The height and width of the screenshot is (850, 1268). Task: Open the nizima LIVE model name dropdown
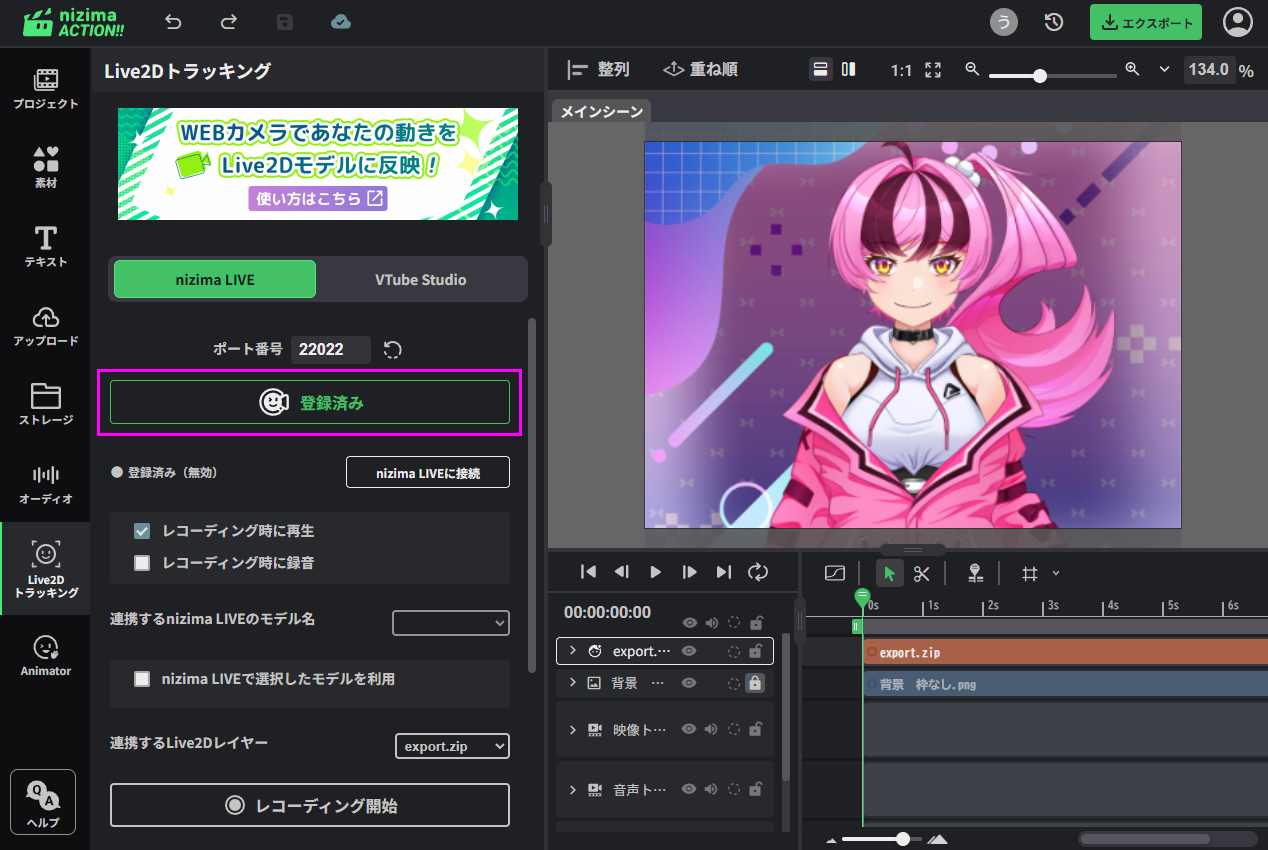(x=450, y=623)
